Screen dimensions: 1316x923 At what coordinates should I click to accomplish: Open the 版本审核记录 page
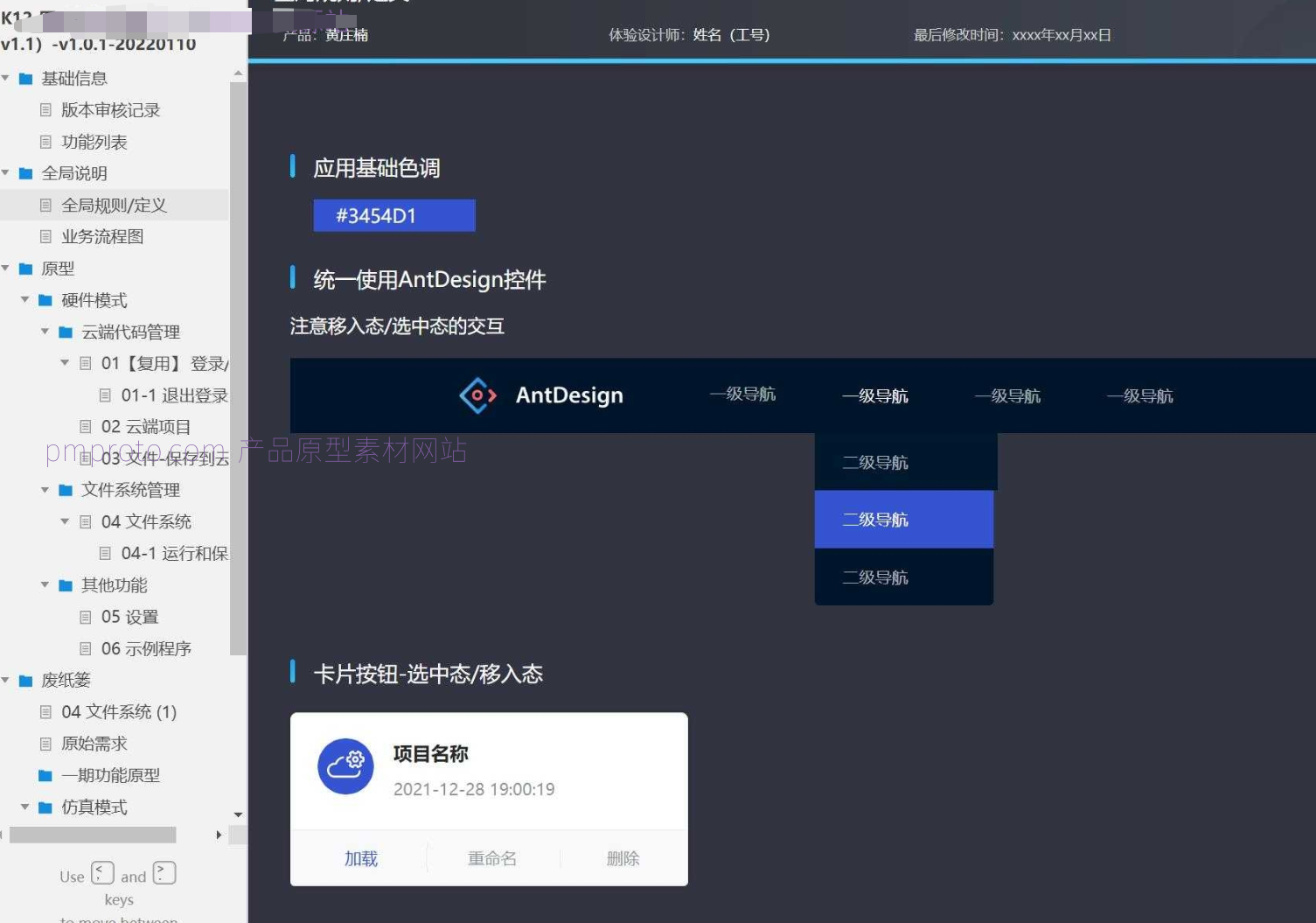tap(110, 110)
